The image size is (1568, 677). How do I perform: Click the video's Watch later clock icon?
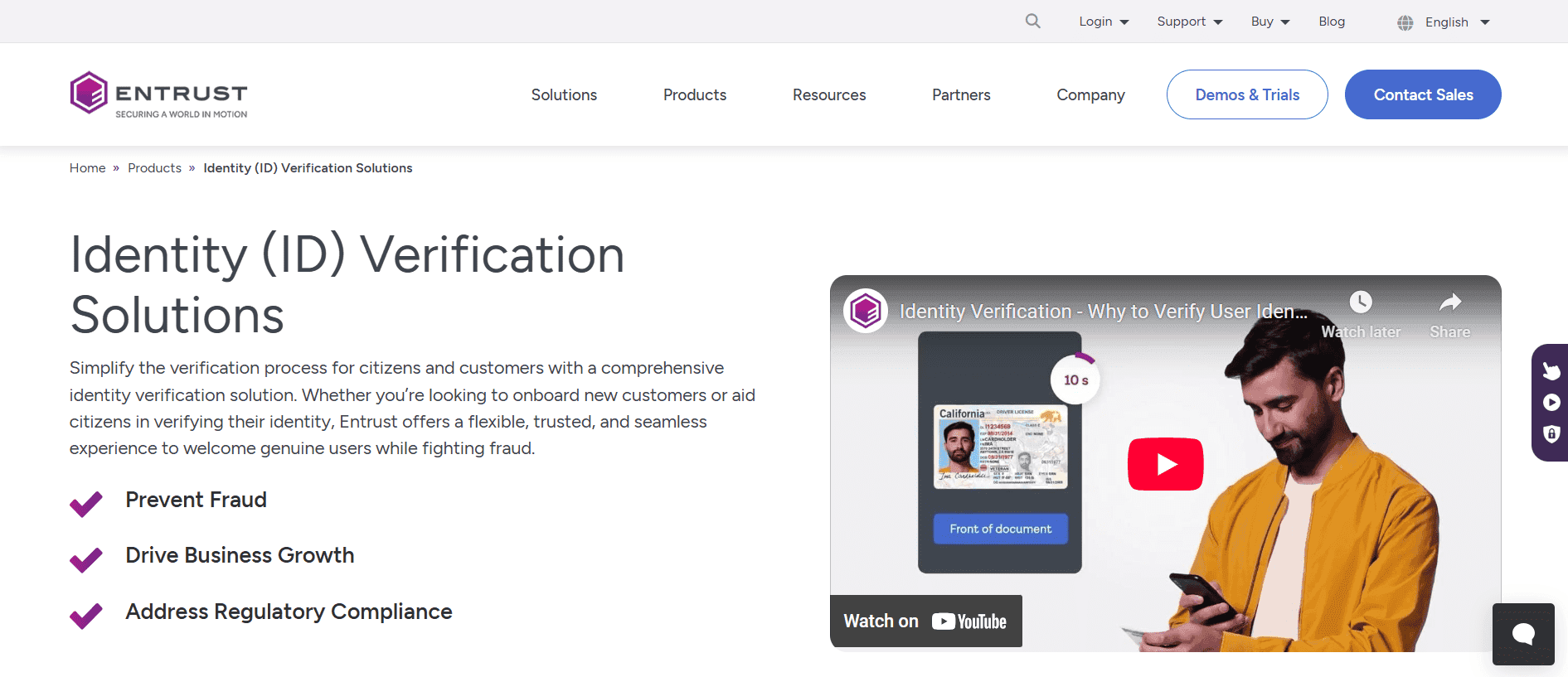[x=1361, y=302]
